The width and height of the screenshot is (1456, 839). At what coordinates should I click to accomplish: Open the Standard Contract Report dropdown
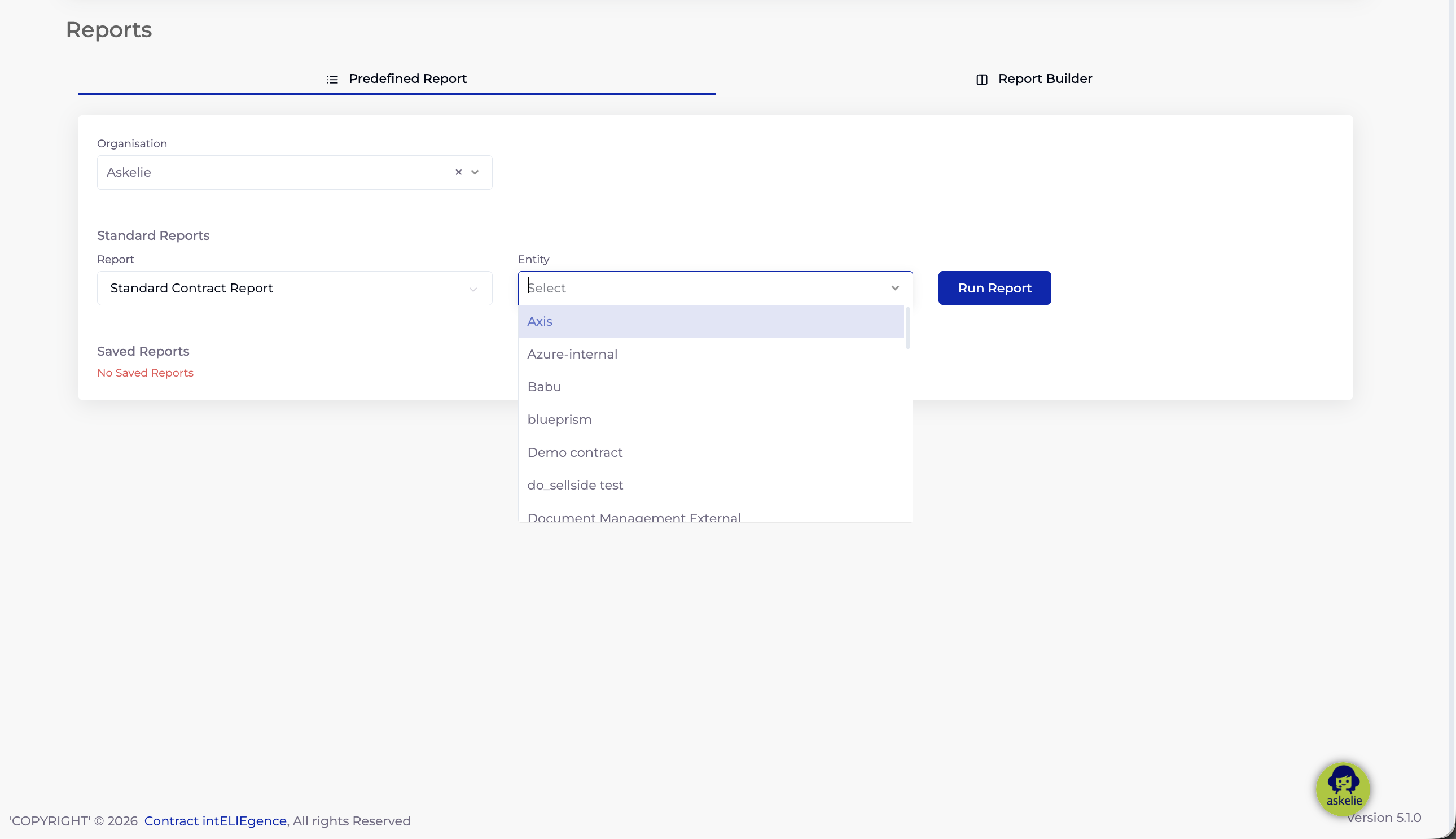pyautogui.click(x=295, y=288)
